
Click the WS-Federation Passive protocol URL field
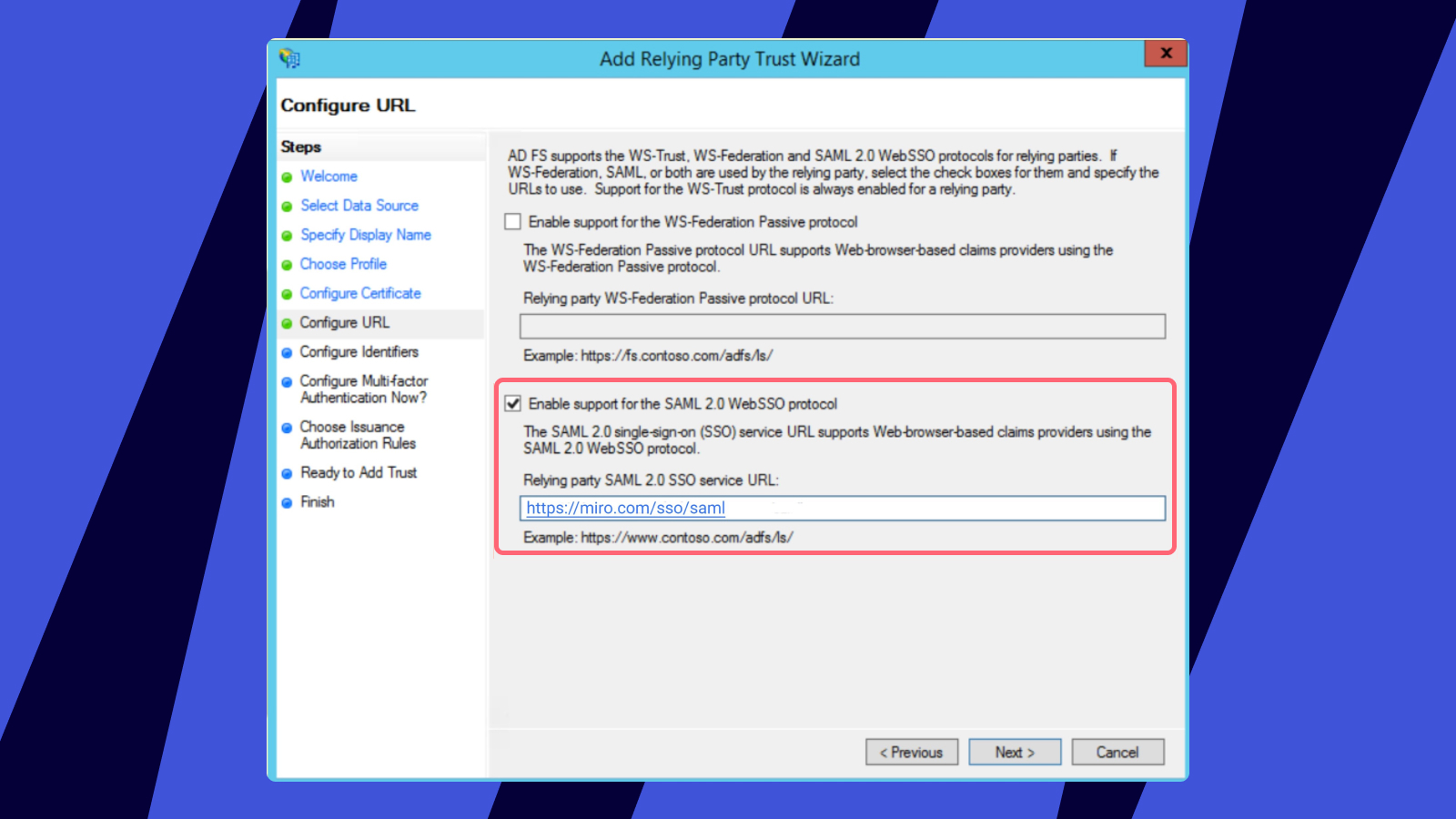tap(843, 327)
